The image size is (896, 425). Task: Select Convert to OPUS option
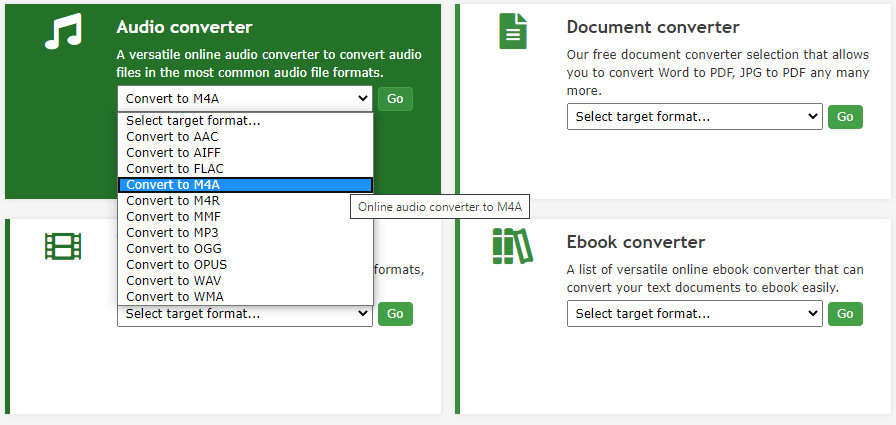tap(245, 264)
